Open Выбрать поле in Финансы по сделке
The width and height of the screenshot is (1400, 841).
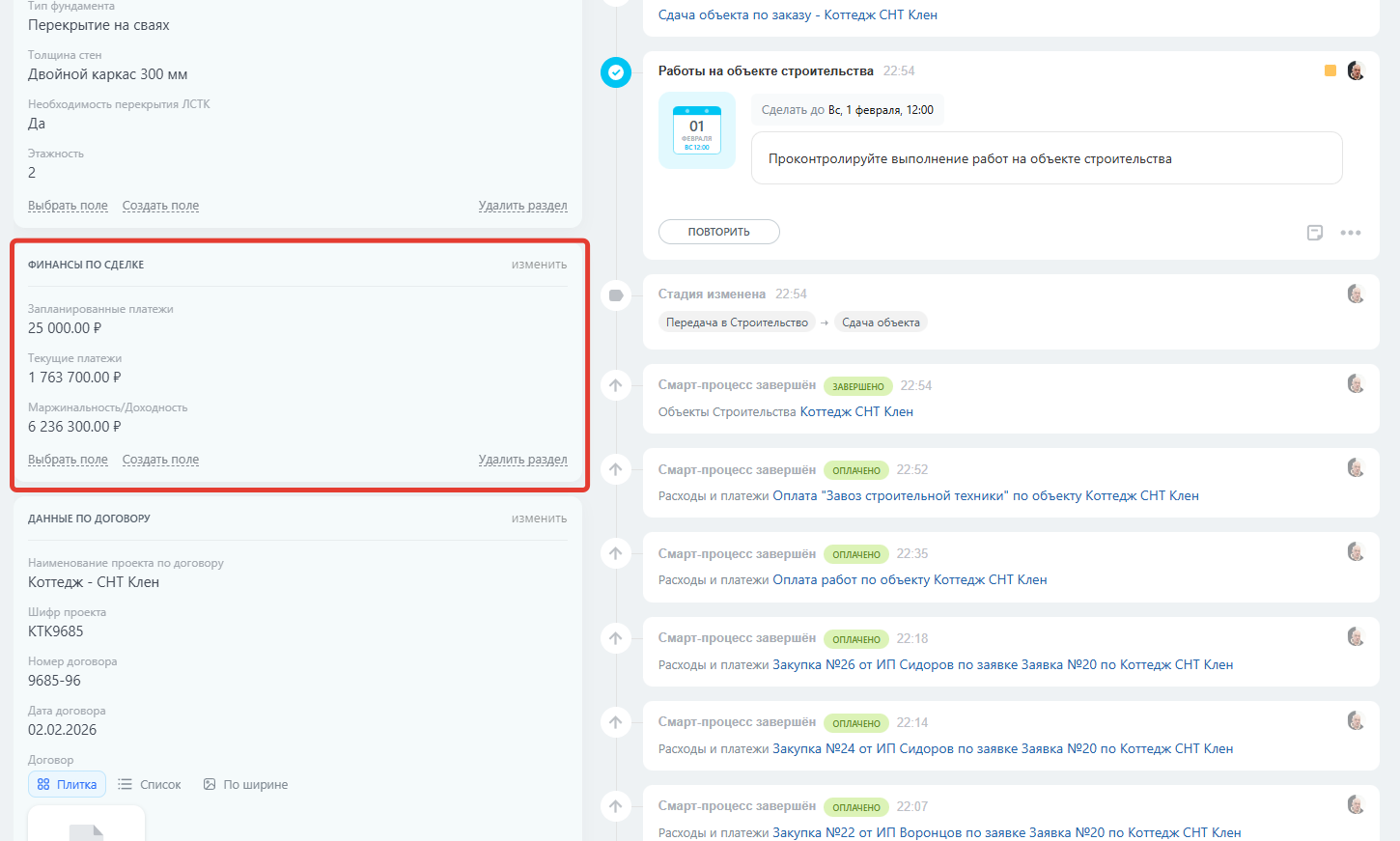68,460
